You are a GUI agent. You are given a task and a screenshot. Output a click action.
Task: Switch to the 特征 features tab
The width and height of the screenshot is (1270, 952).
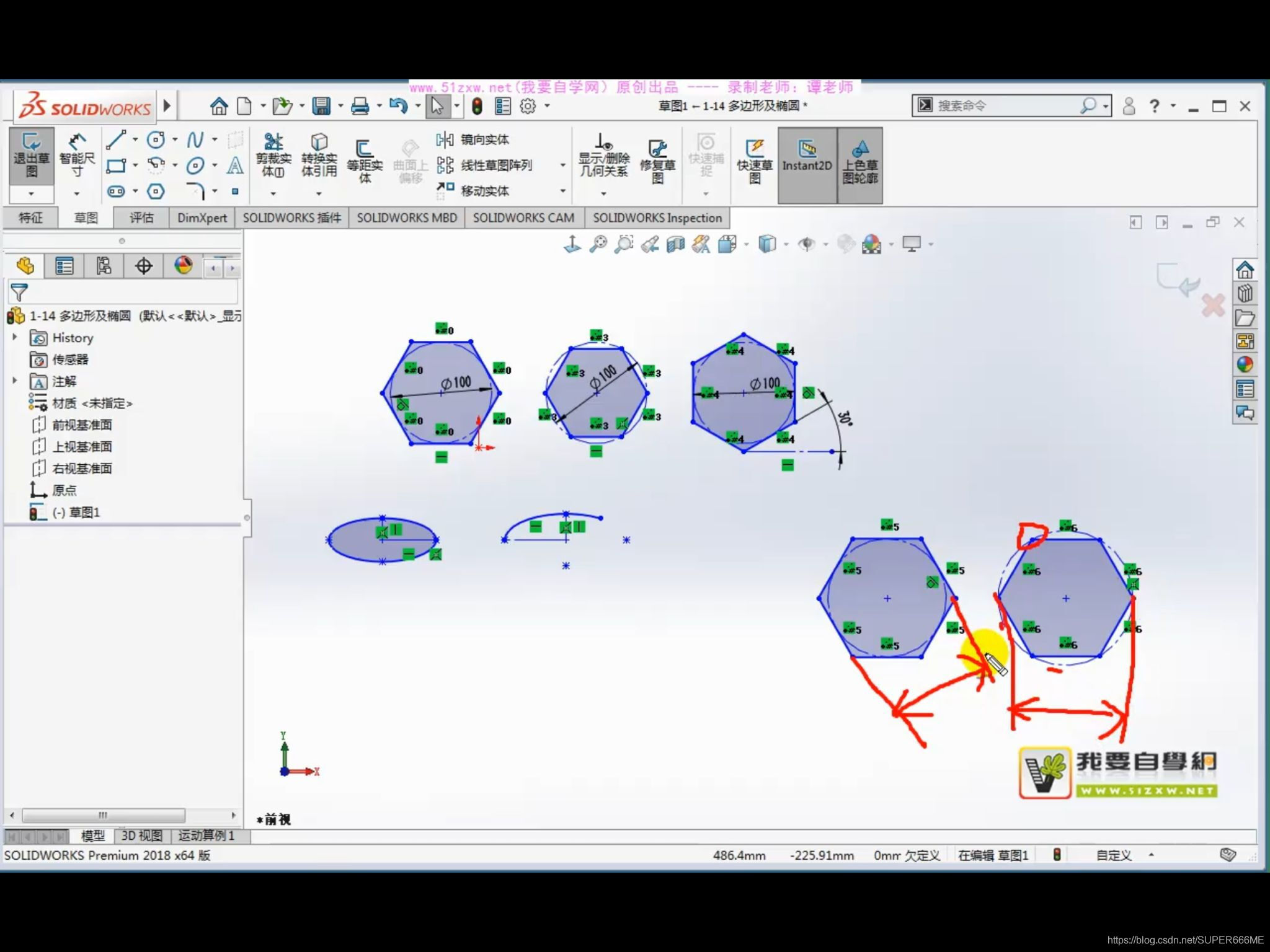tap(30, 218)
